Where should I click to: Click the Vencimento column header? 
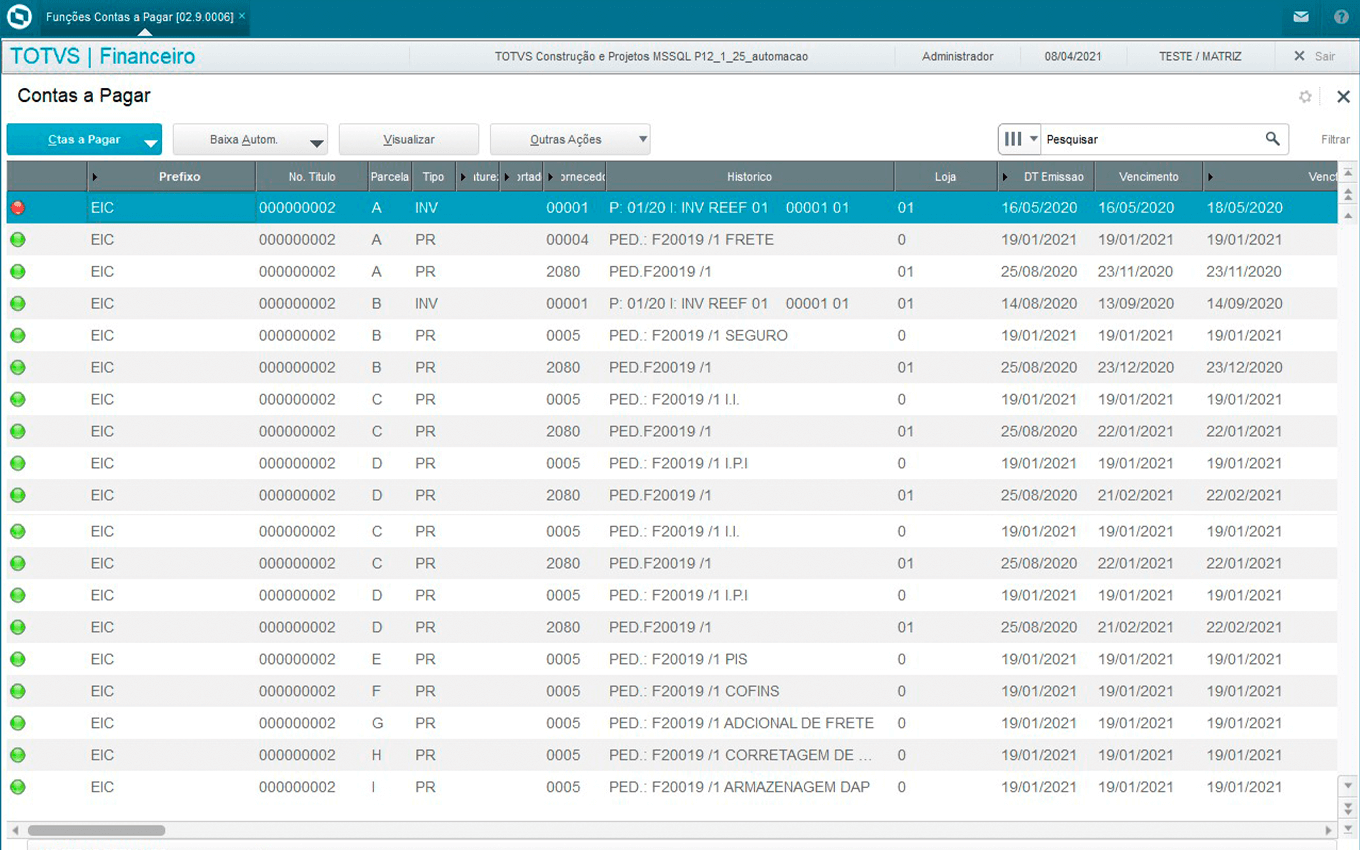coord(1148,177)
